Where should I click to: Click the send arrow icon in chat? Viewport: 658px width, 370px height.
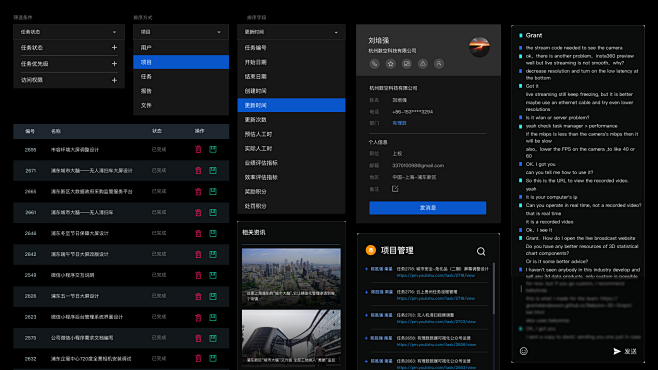pos(616,352)
